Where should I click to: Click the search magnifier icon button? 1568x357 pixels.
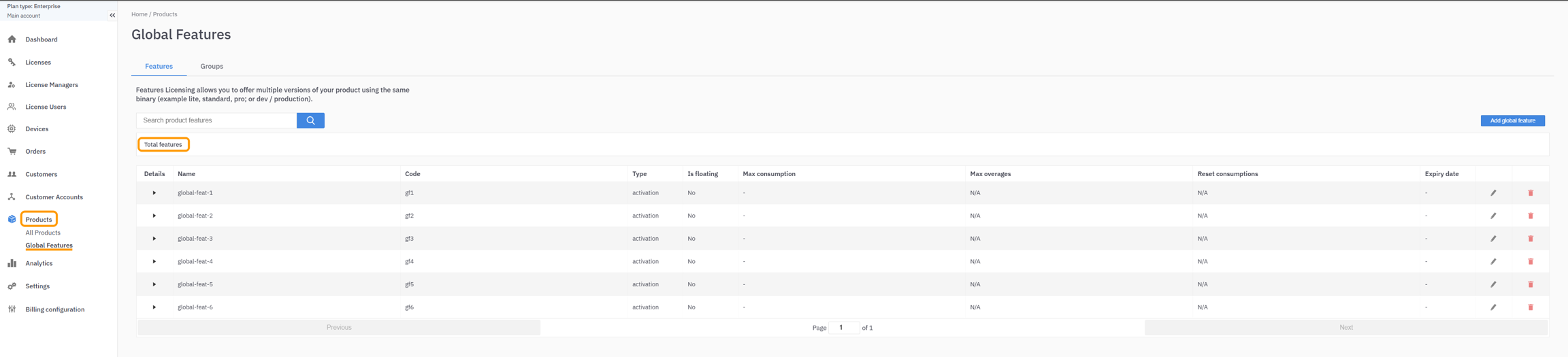(310, 120)
